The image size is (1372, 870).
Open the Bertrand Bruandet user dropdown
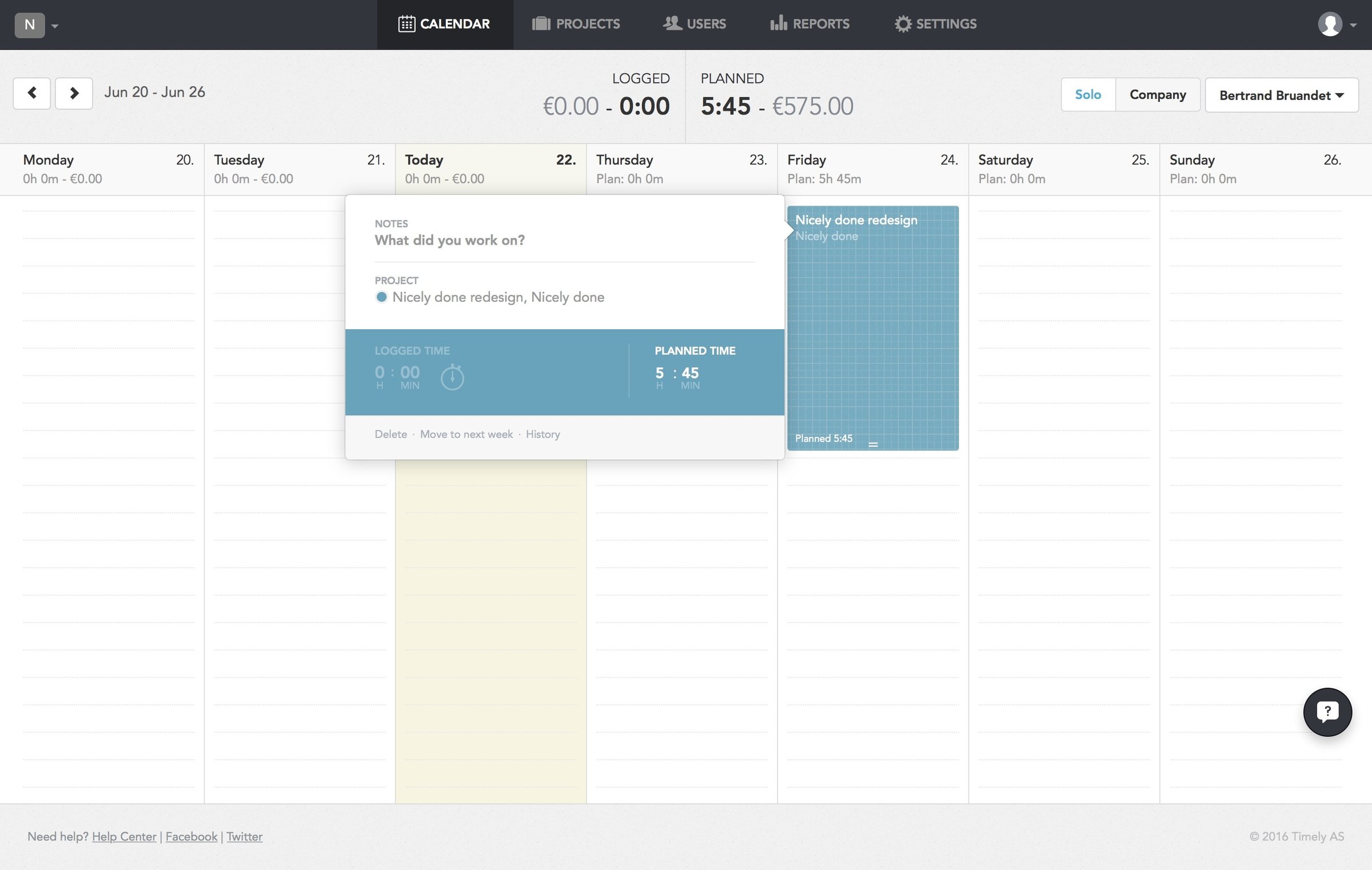click(x=1282, y=95)
